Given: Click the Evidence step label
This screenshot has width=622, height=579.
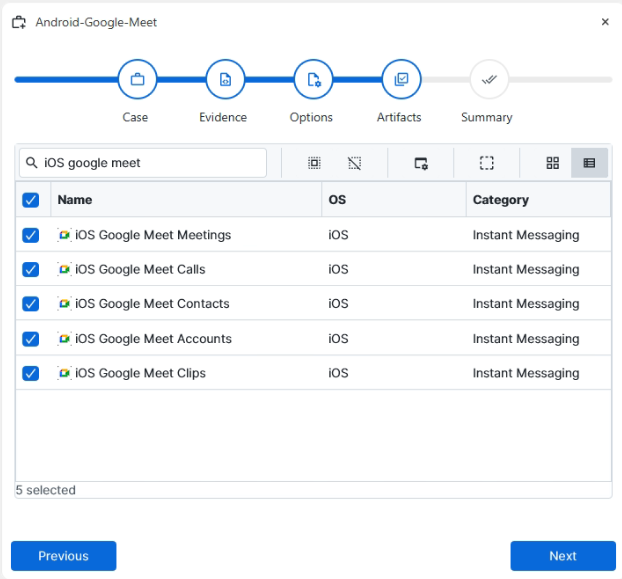Looking at the screenshot, I should tap(223, 117).
